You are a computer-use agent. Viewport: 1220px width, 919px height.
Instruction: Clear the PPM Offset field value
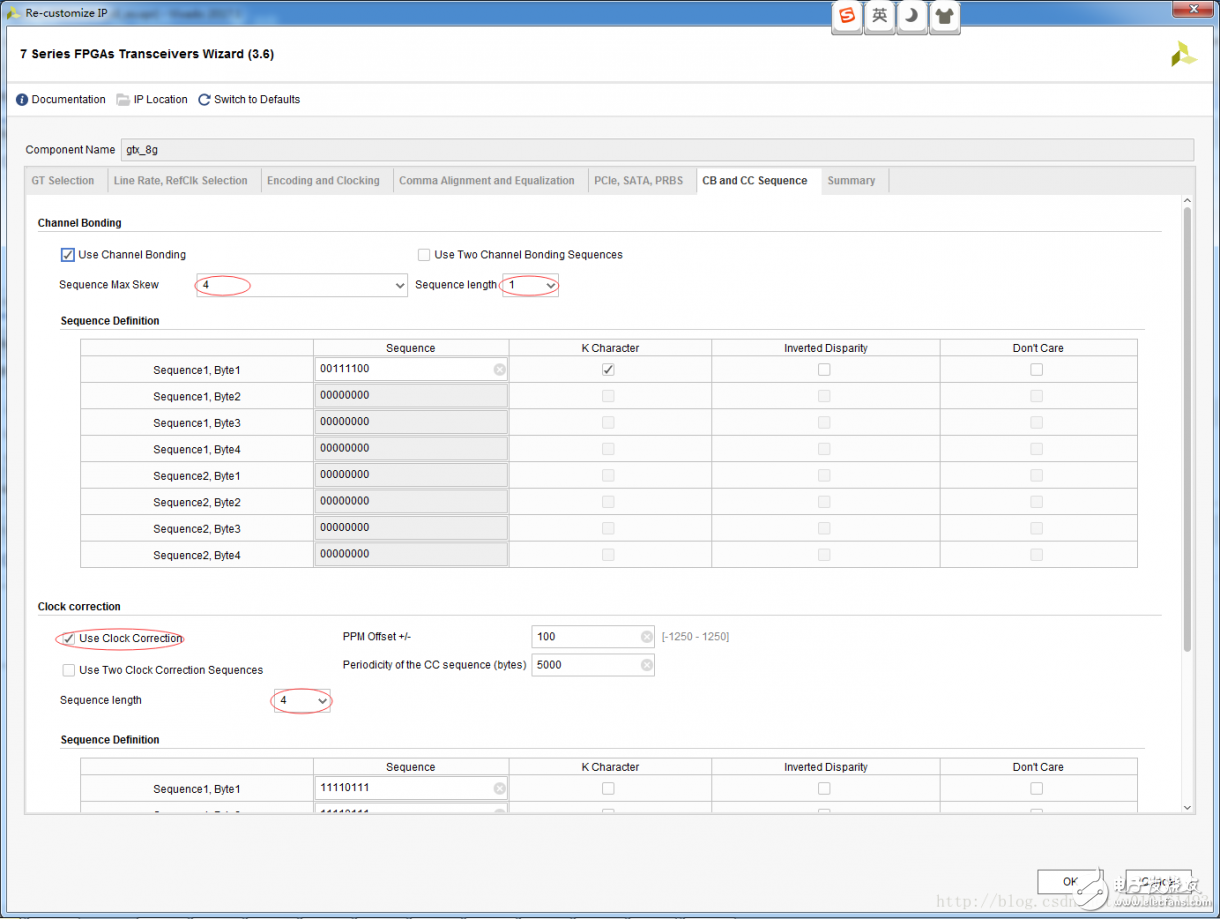pos(646,637)
